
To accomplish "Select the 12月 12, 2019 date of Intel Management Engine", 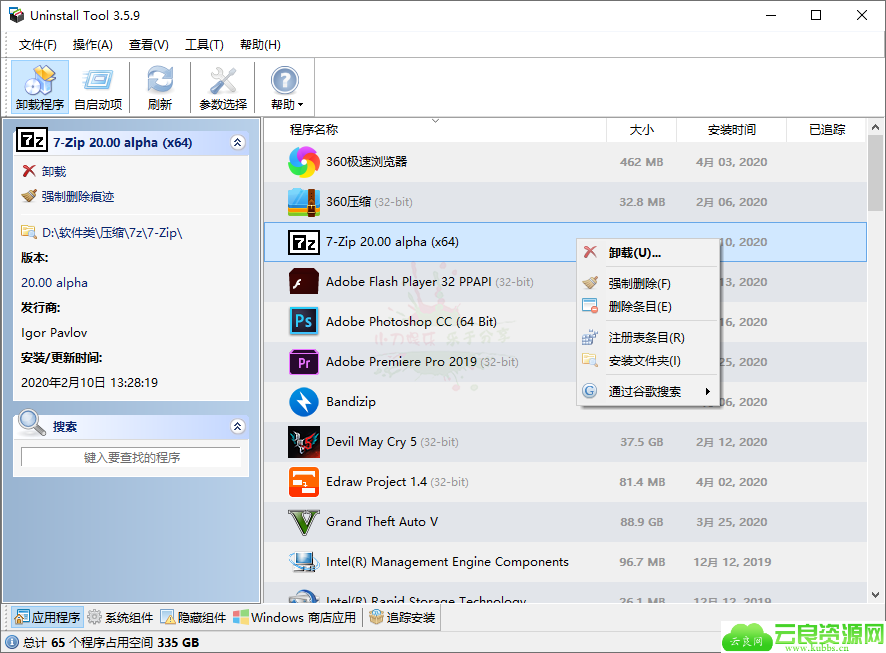I will [x=732, y=562].
